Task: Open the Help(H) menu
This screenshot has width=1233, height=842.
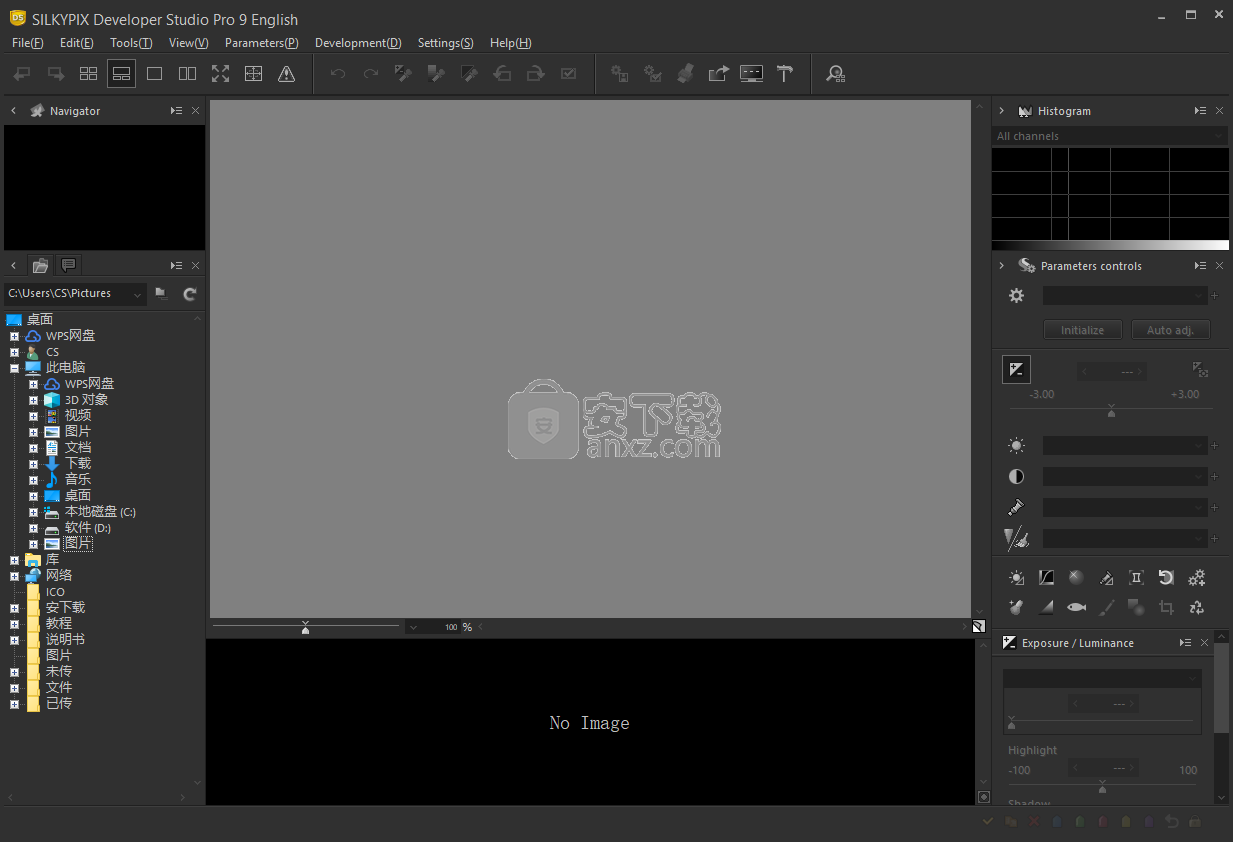Action: 511,43
